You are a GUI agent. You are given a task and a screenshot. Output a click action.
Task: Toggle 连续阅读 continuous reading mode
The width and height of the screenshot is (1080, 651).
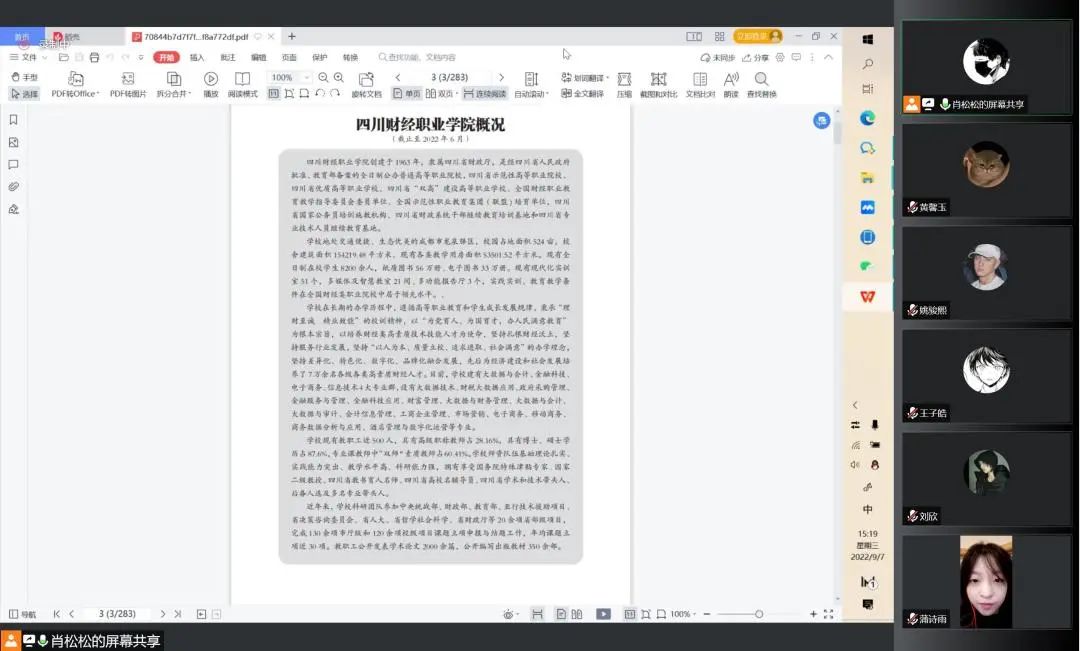(x=484, y=94)
